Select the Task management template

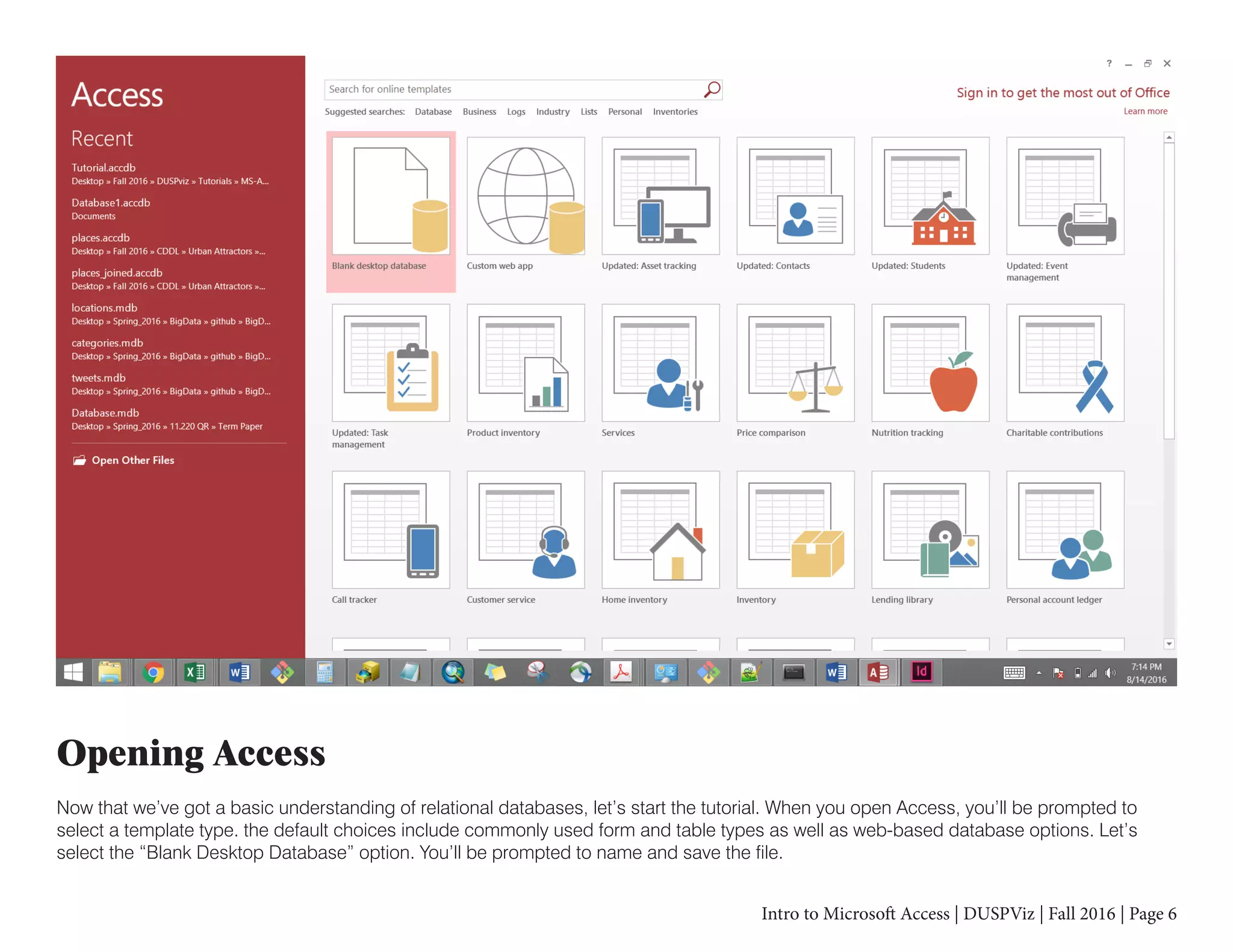[x=391, y=376]
